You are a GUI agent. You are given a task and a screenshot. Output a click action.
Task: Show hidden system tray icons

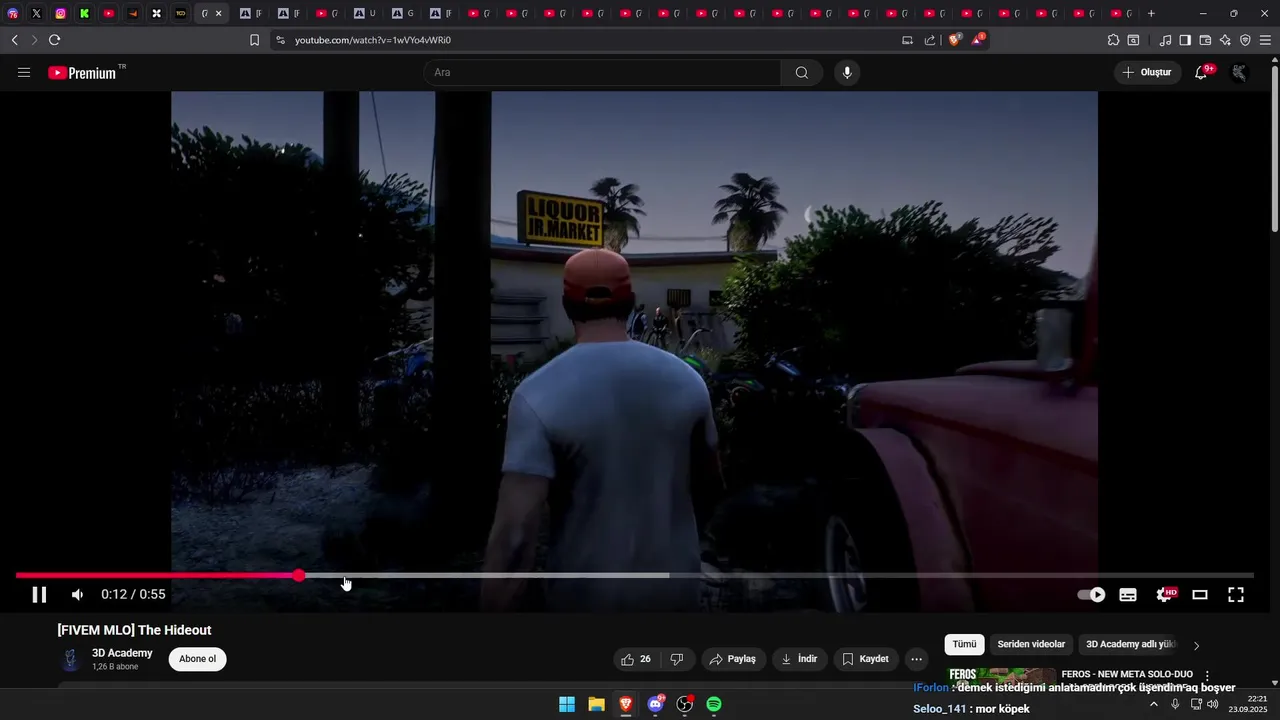(x=1153, y=704)
